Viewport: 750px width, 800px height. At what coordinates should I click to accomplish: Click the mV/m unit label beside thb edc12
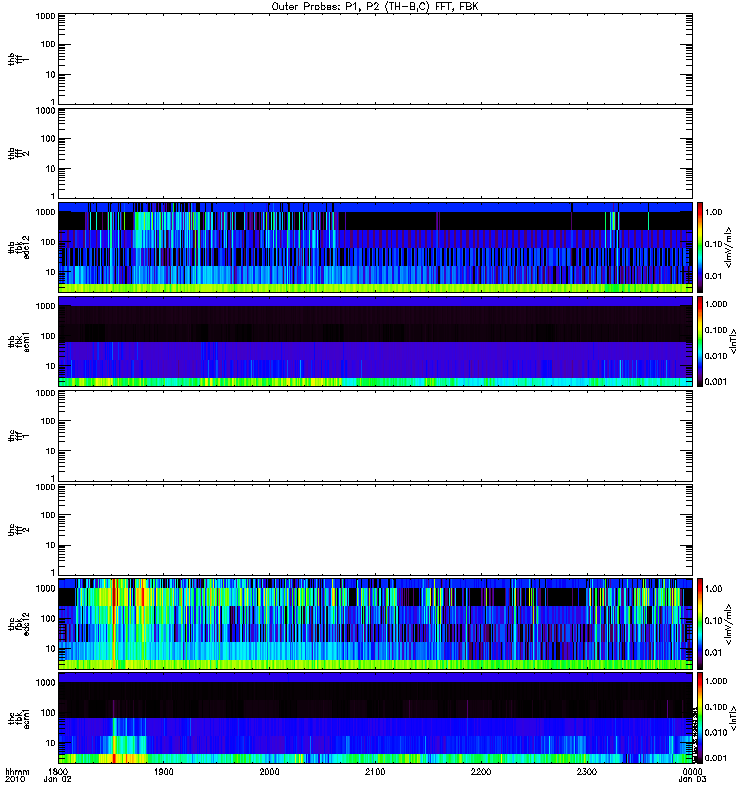[728, 247]
